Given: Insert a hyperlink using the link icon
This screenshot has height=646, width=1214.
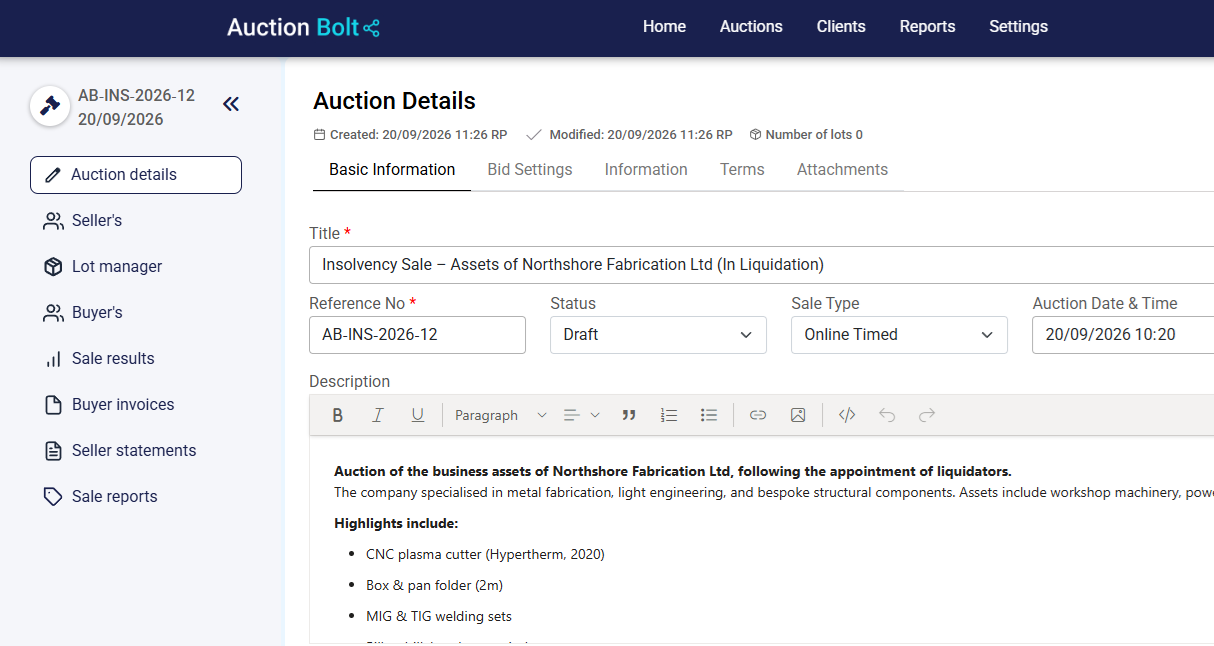Looking at the screenshot, I should (758, 415).
